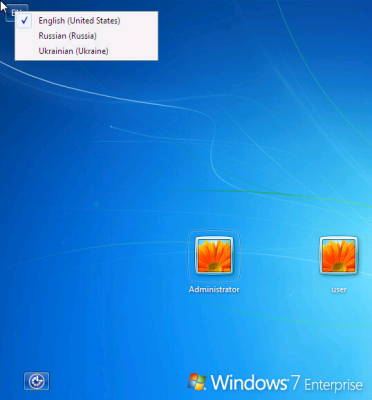The image size is (372, 400).
Task: Click the clock-like symbol inside Ease of Access
Action: pyautogui.click(x=36, y=381)
